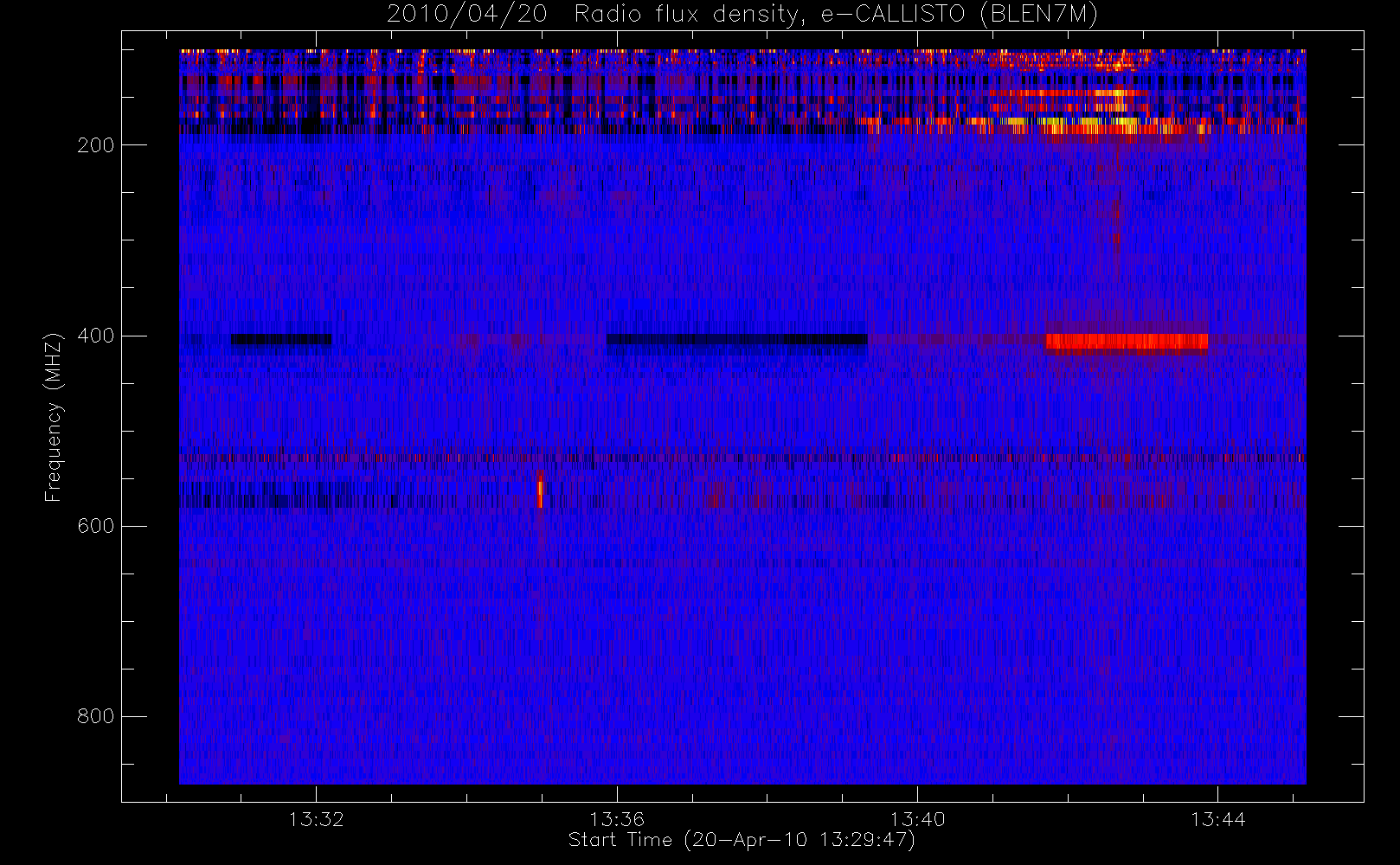Image resolution: width=1400 pixels, height=865 pixels.
Task: Click the small red spike near 570 MHz
Action: [540, 494]
